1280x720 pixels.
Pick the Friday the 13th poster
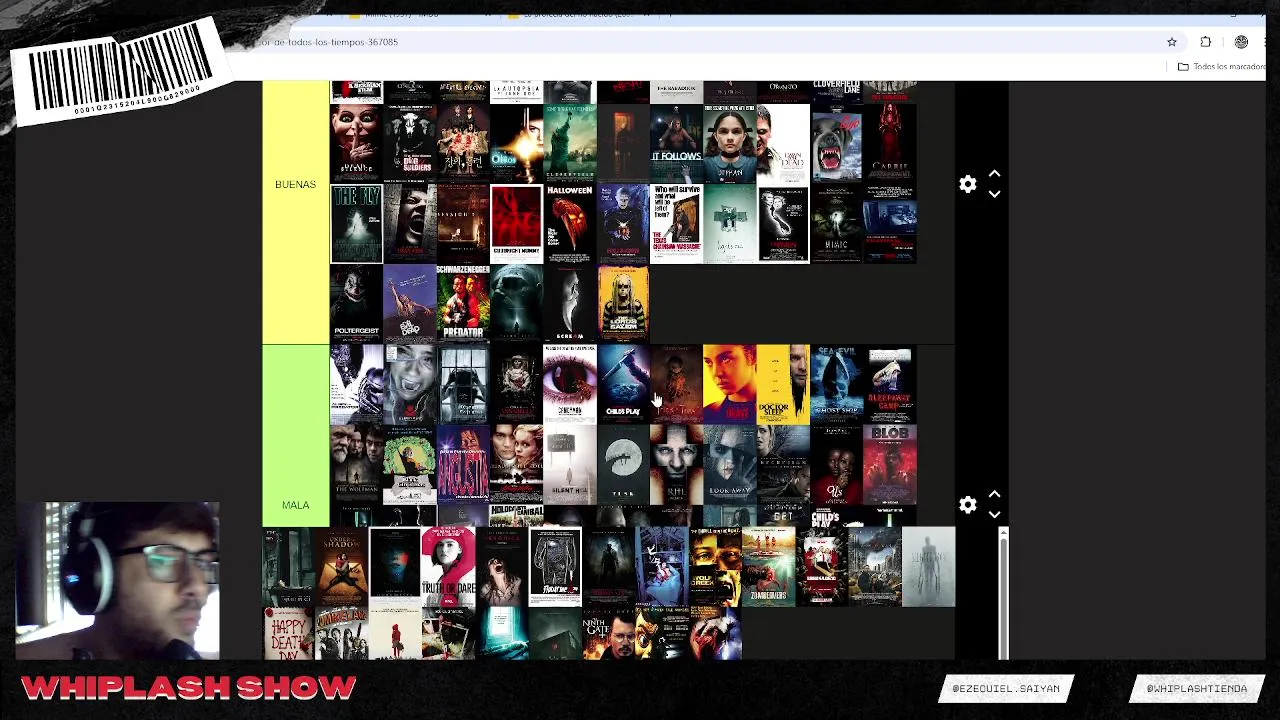click(x=555, y=567)
